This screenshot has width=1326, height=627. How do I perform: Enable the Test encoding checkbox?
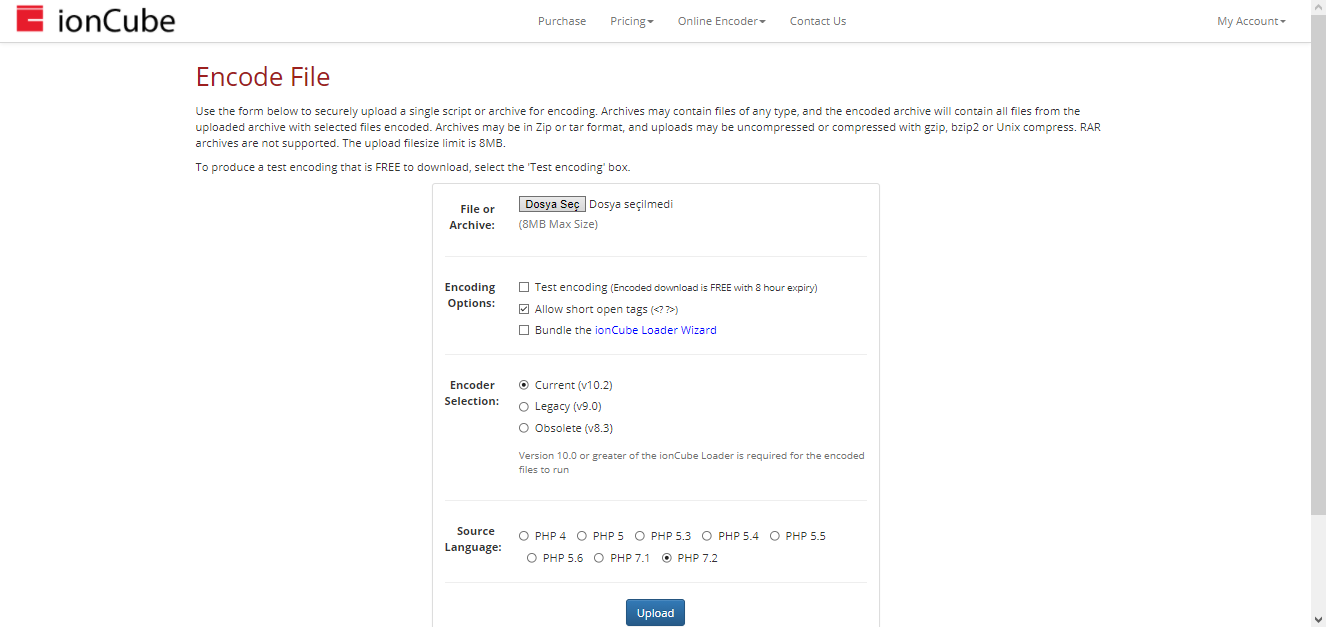point(524,287)
